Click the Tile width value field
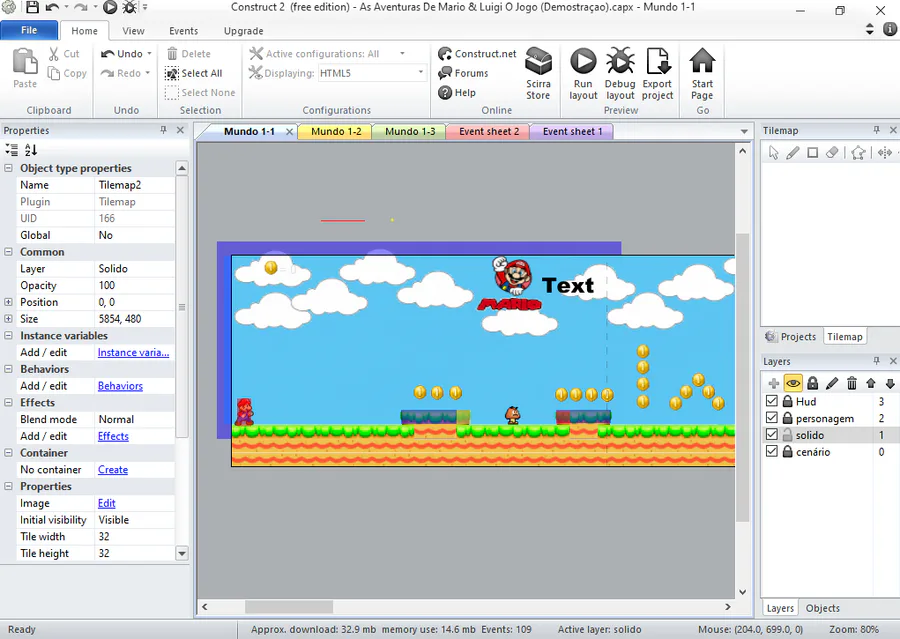The width and height of the screenshot is (900, 639). point(135,536)
